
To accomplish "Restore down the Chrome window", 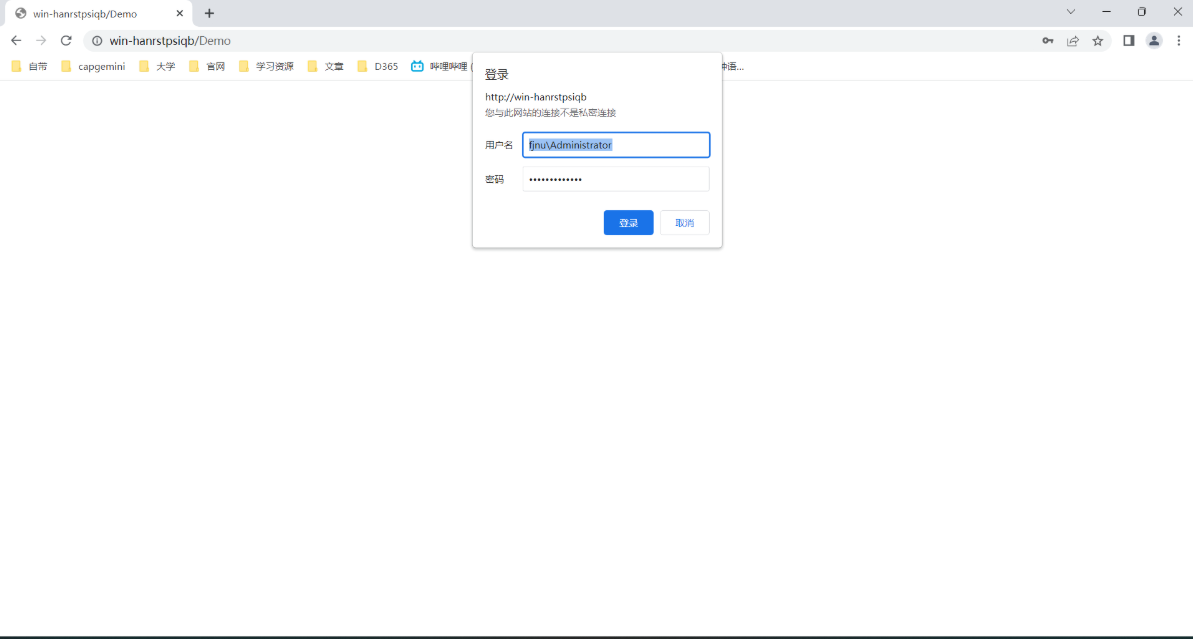I will coord(1141,11).
